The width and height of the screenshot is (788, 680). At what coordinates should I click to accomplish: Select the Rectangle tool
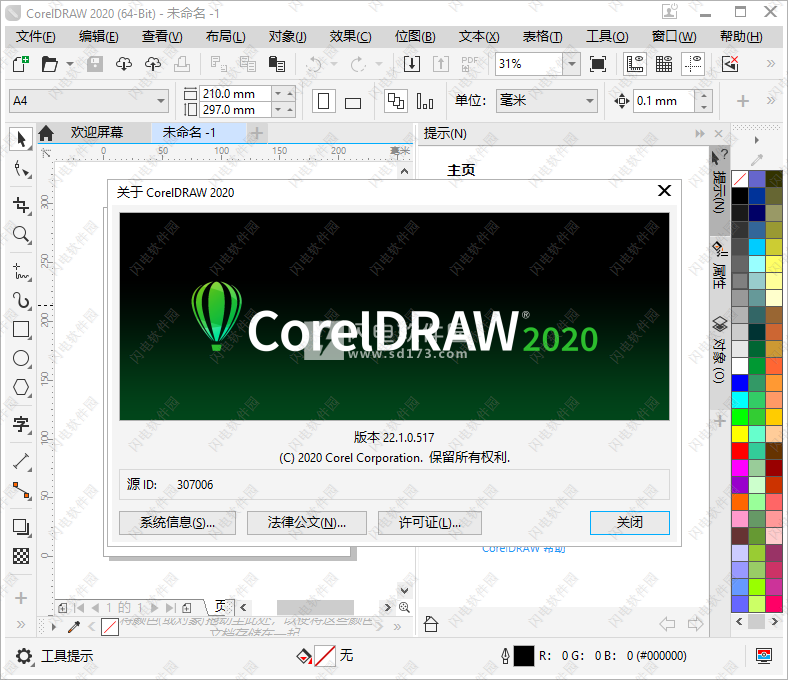[21, 330]
